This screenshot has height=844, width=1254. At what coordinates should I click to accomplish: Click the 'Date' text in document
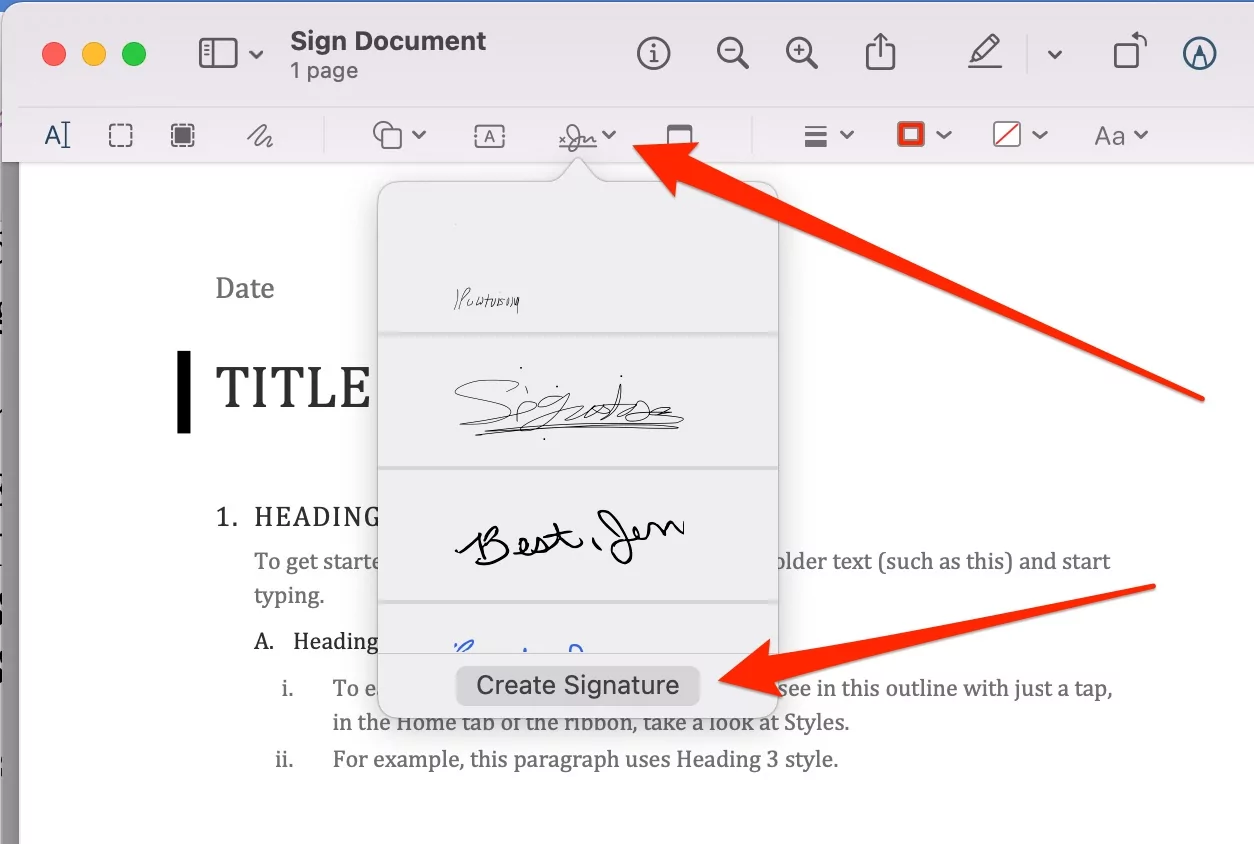(245, 288)
